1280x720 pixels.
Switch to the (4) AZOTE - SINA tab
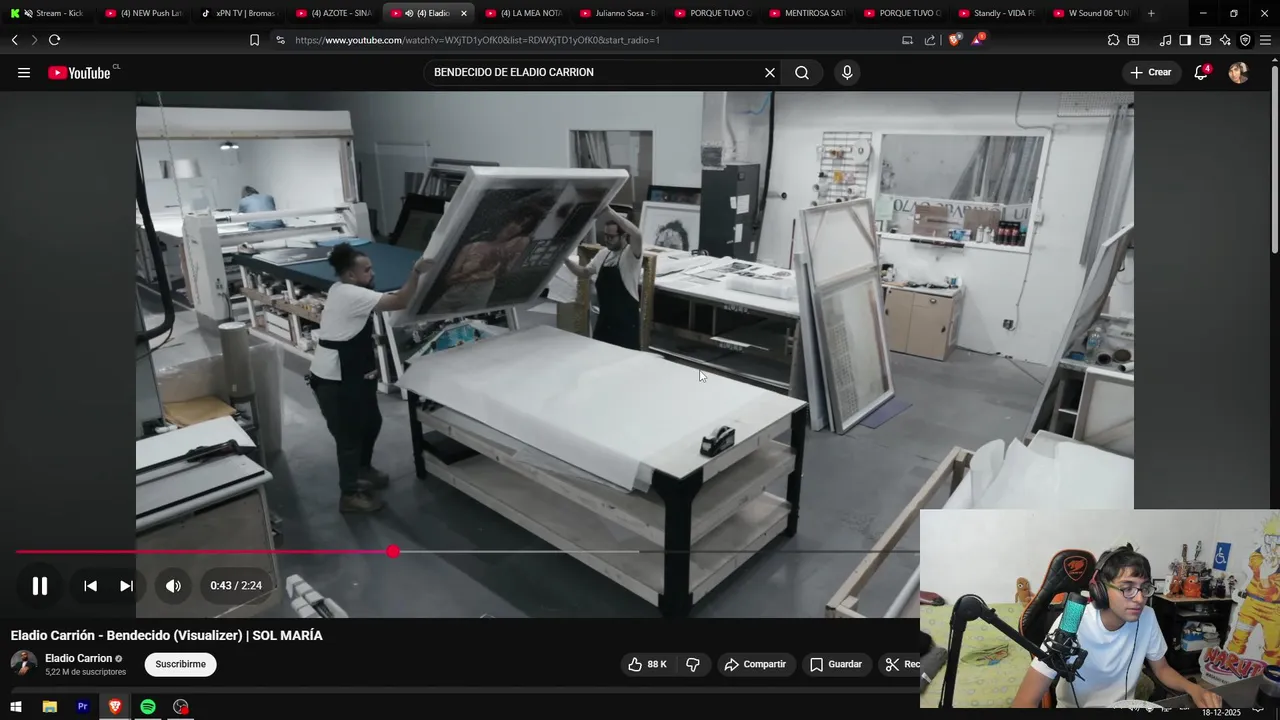point(335,13)
